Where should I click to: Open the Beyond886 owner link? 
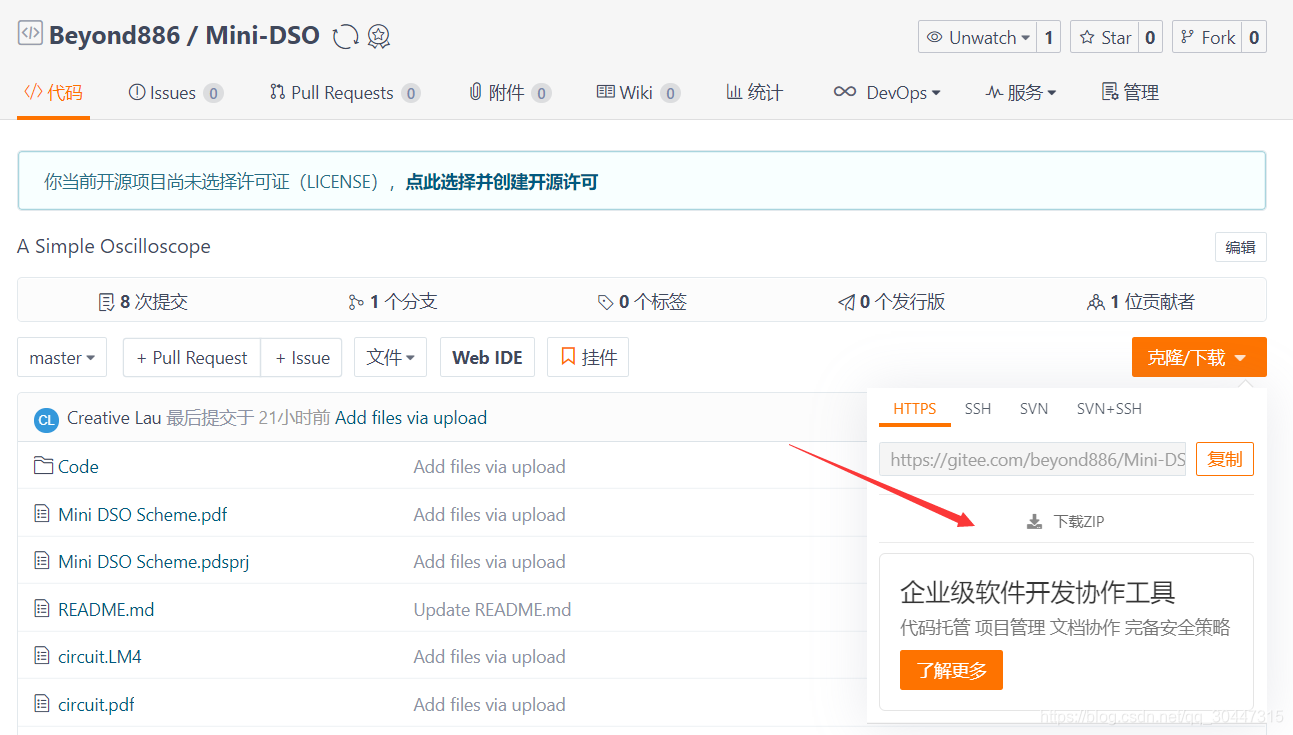(x=115, y=36)
